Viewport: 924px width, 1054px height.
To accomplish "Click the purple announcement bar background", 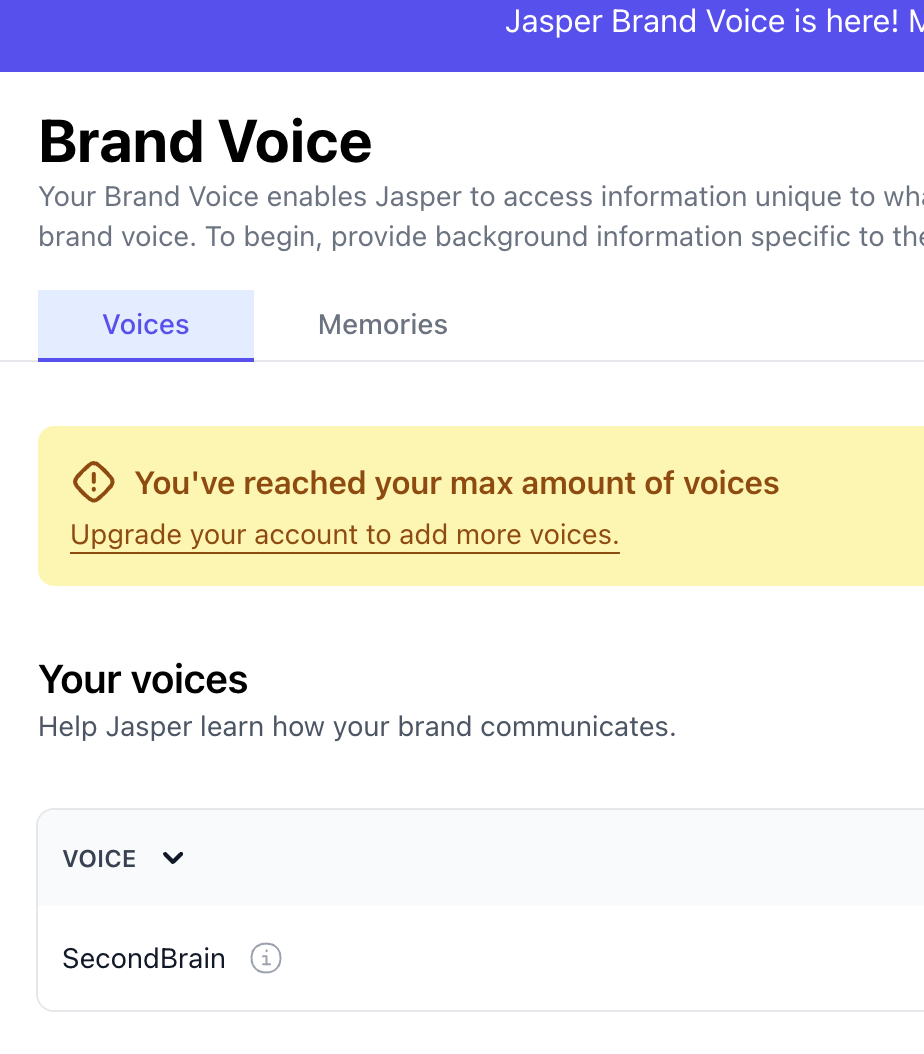I will tap(250, 36).
